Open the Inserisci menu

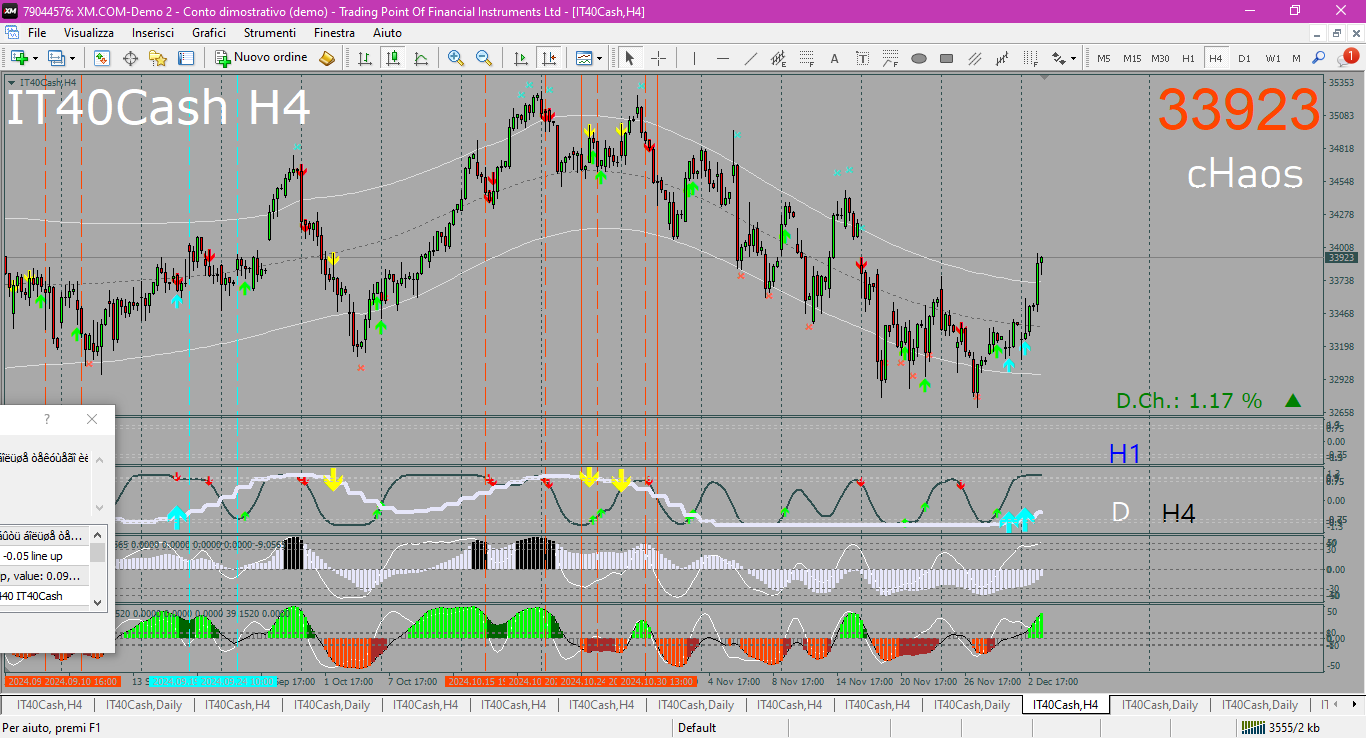pyautogui.click(x=153, y=33)
